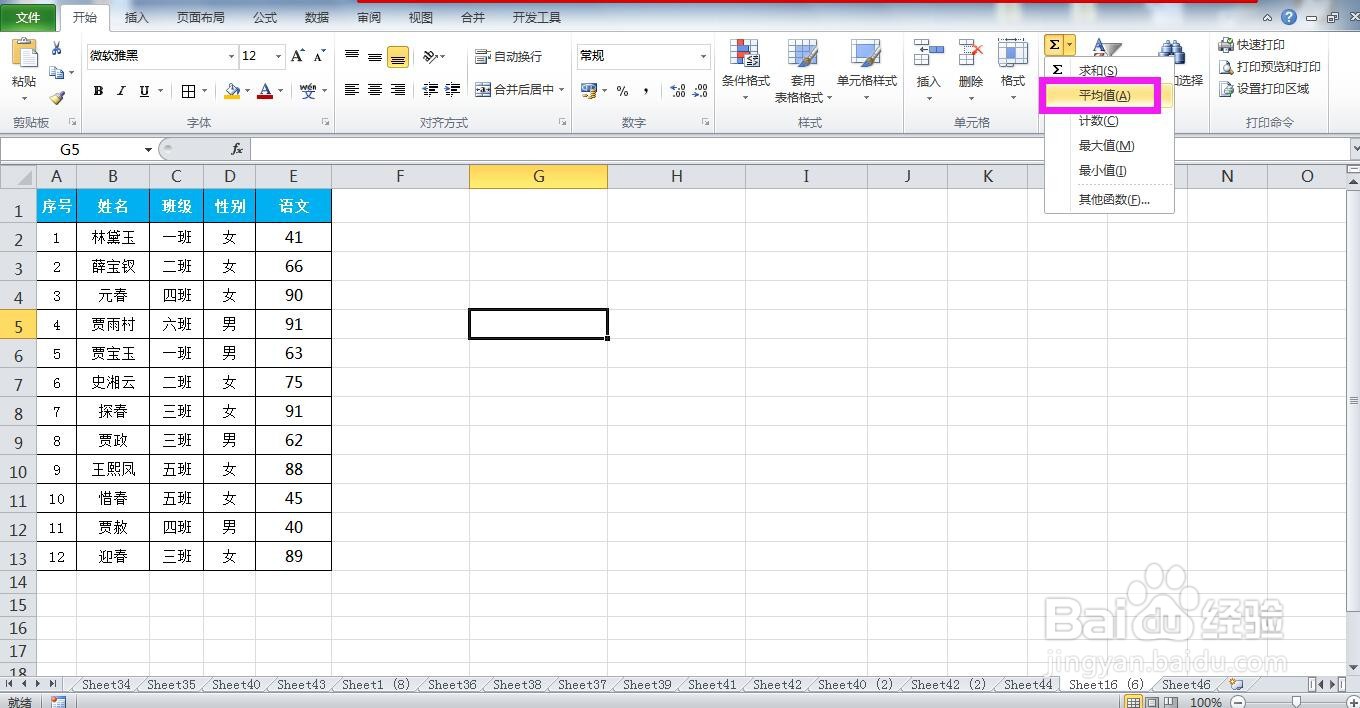Screen dimensions: 1360x708
Task: Click 快速打印 quick print button
Action: [1252, 45]
